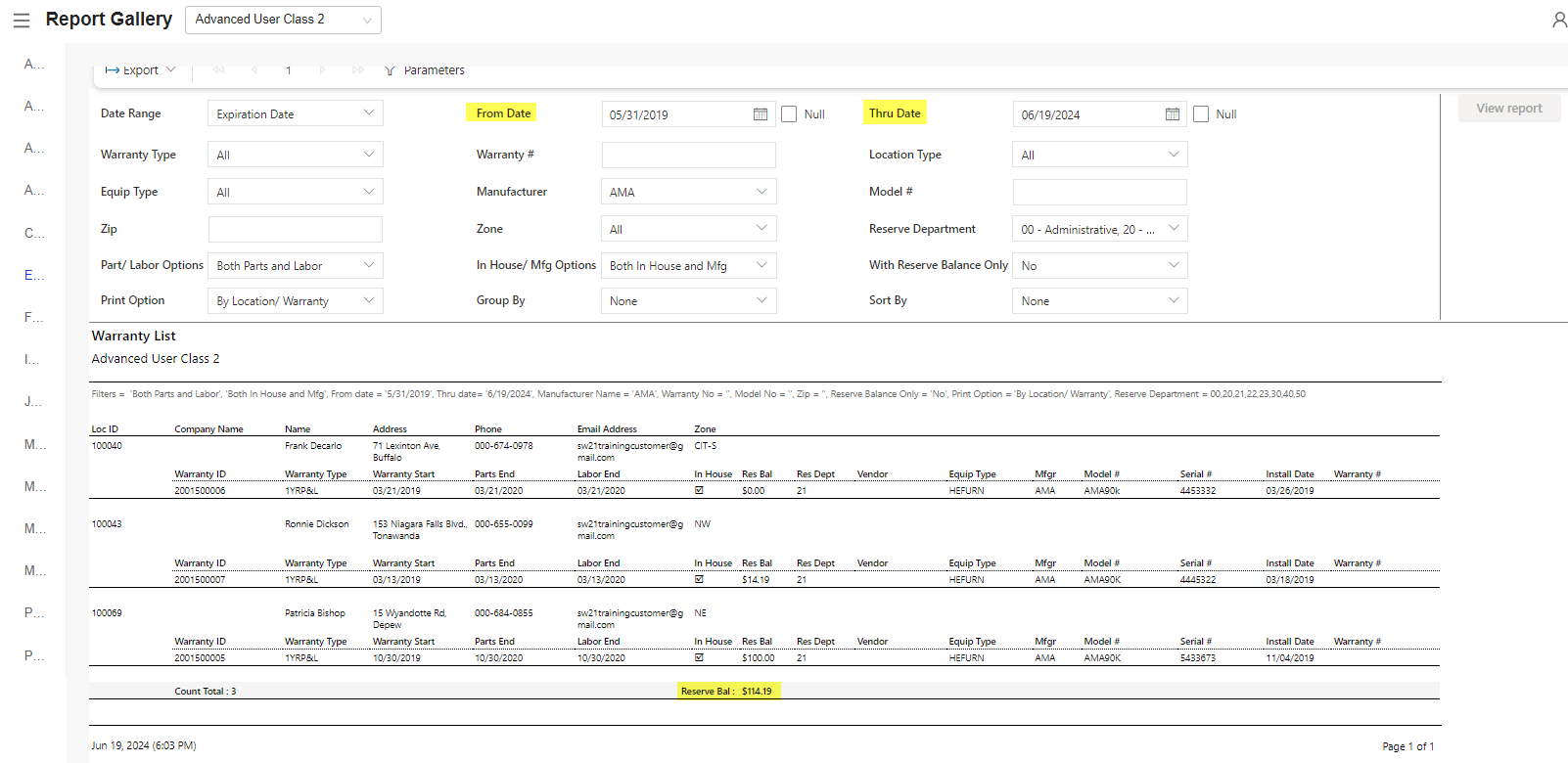Image resolution: width=1568 pixels, height=763 pixels.
Task: Click warranty ID 2001500007
Action: point(200,580)
